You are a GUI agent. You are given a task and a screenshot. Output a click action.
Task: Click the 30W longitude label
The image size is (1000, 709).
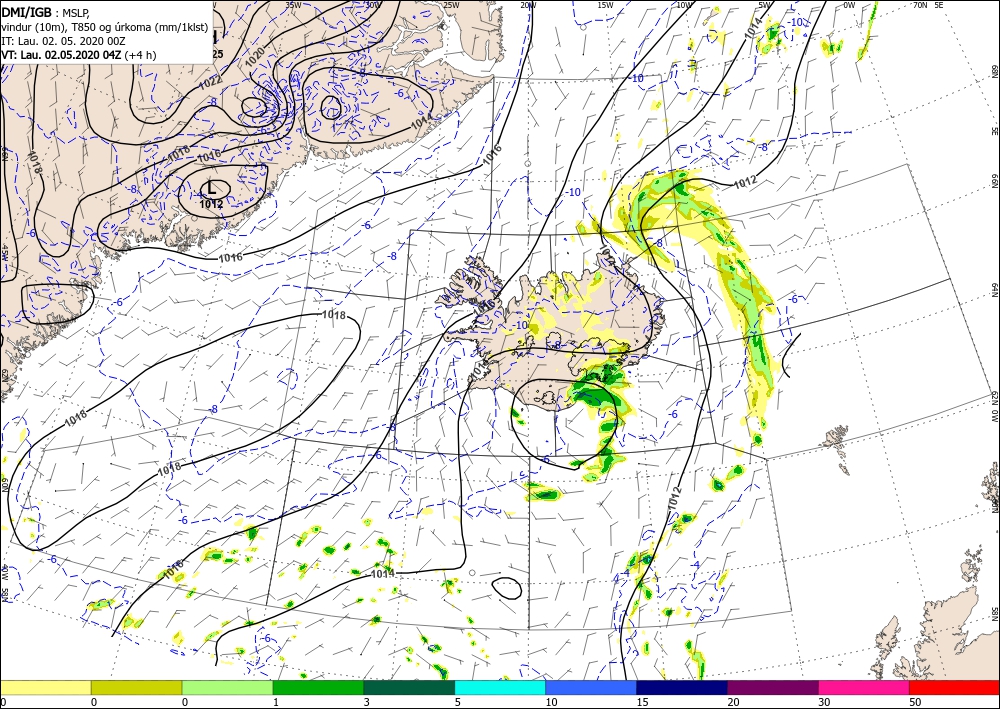(372, 5)
